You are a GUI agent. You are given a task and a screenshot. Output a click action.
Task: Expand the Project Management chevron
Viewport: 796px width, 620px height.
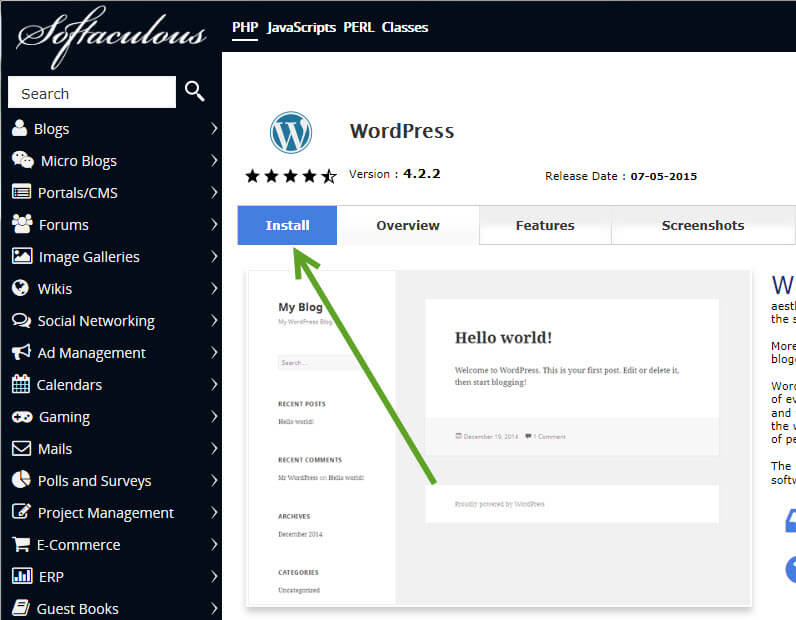[x=214, y=512]
